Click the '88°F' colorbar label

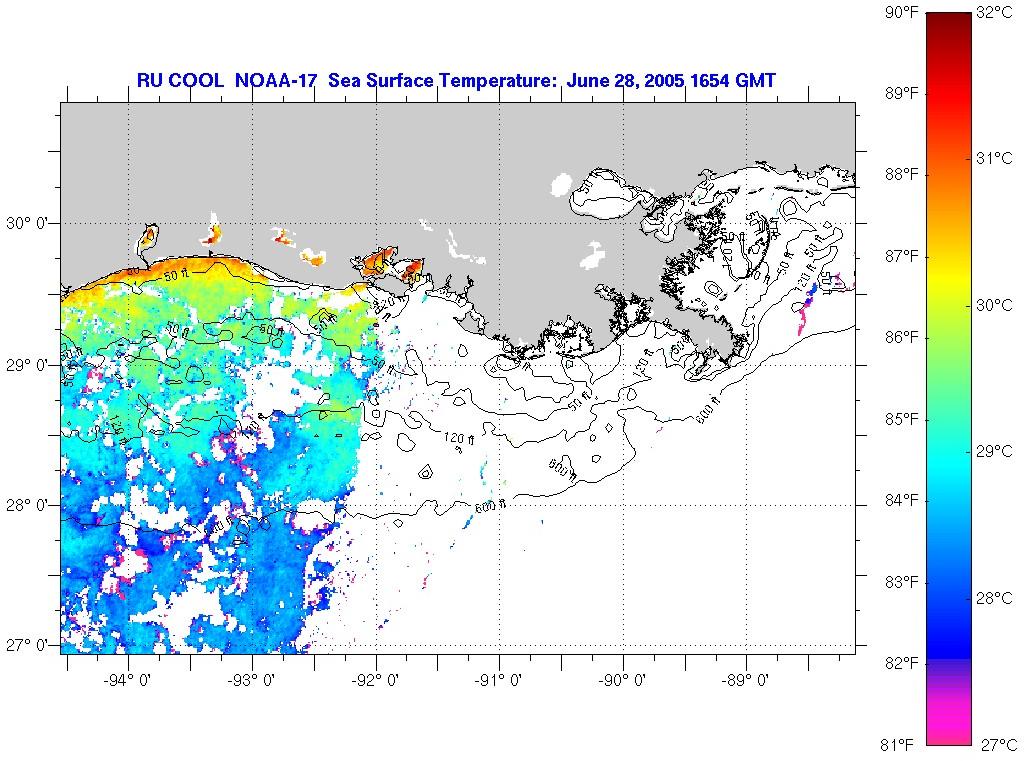902,174
